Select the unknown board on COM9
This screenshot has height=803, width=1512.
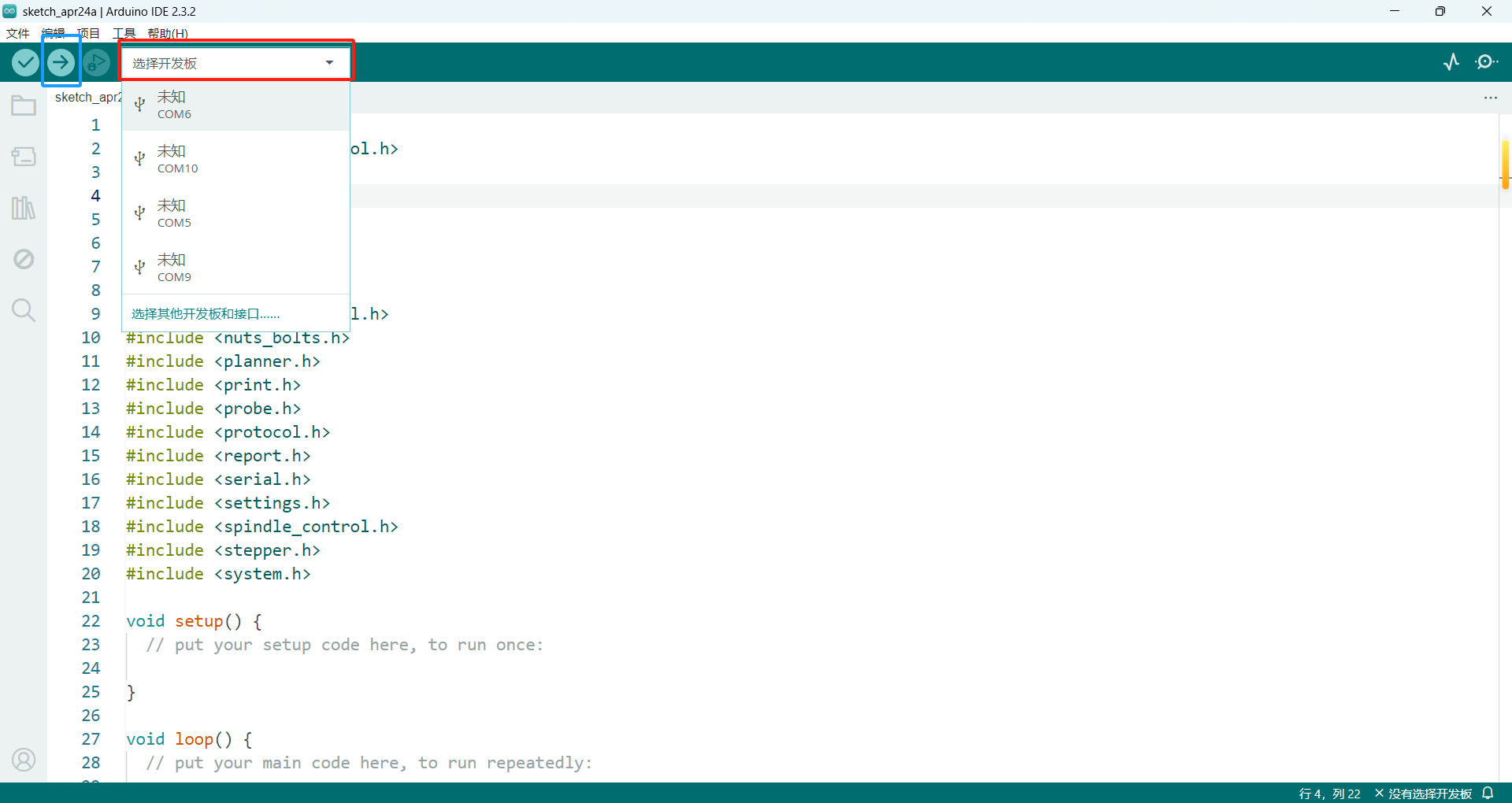(x=235, y=268)
